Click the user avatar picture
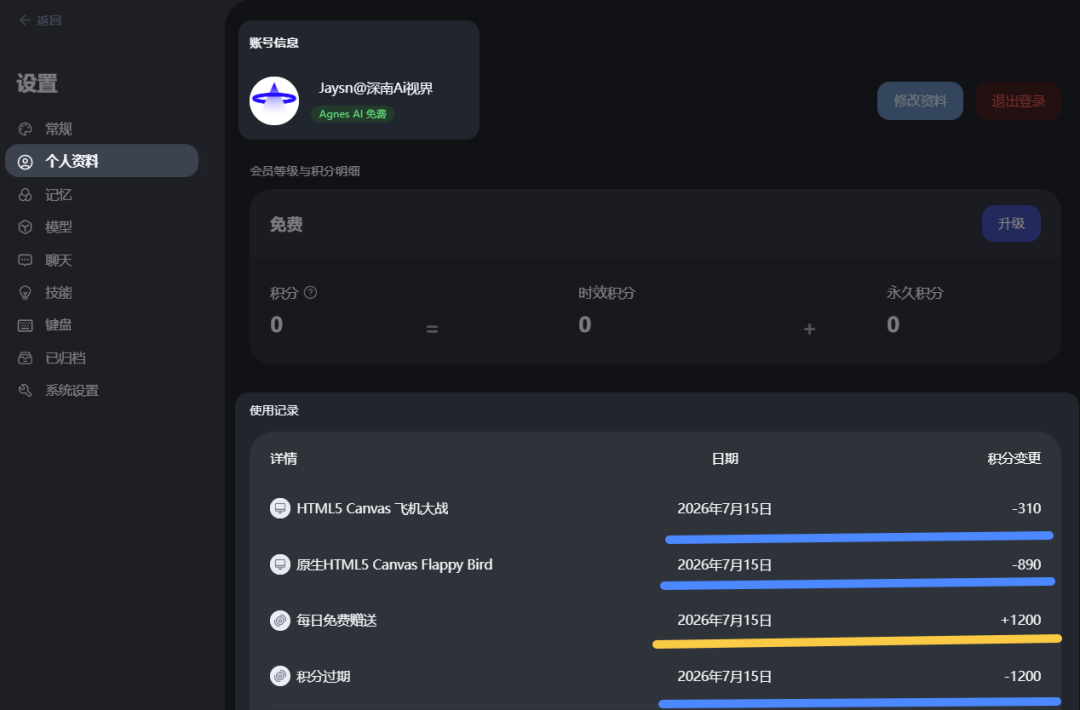Image resolution: width=1080 pixels, height=710 pixels. coord(274,101)
